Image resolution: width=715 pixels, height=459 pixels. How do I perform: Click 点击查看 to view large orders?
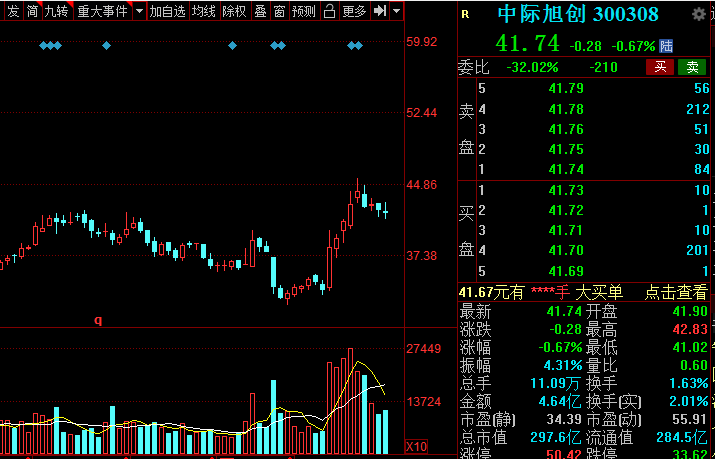tap(675, 292)
